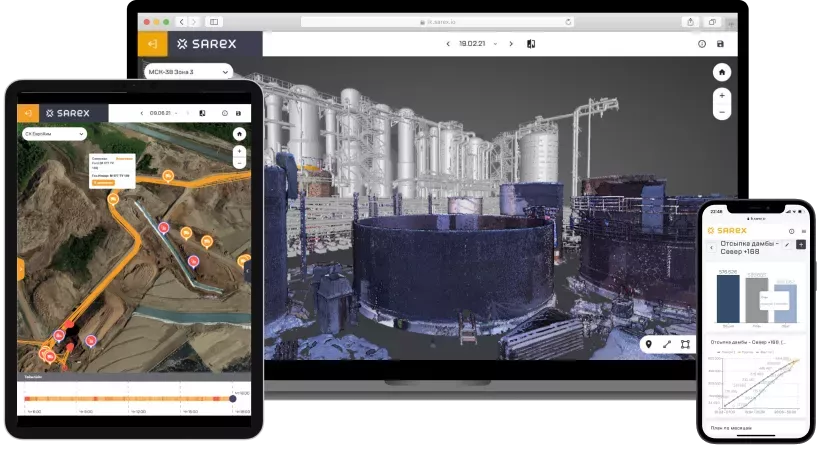This screenshot has width=820, height=455.
Task: Click the timeline slider handle on the tablet
Action: 233,399
